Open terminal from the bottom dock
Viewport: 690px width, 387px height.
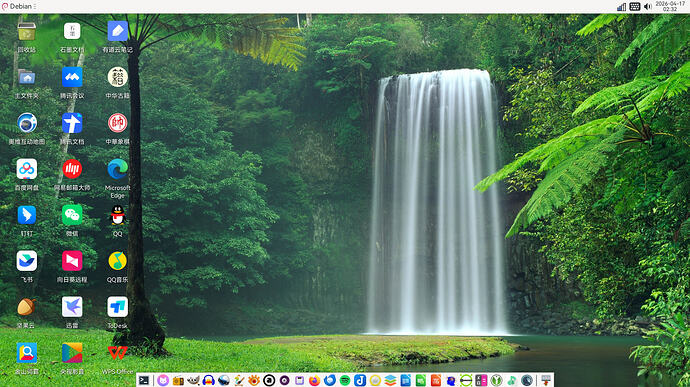143,380
